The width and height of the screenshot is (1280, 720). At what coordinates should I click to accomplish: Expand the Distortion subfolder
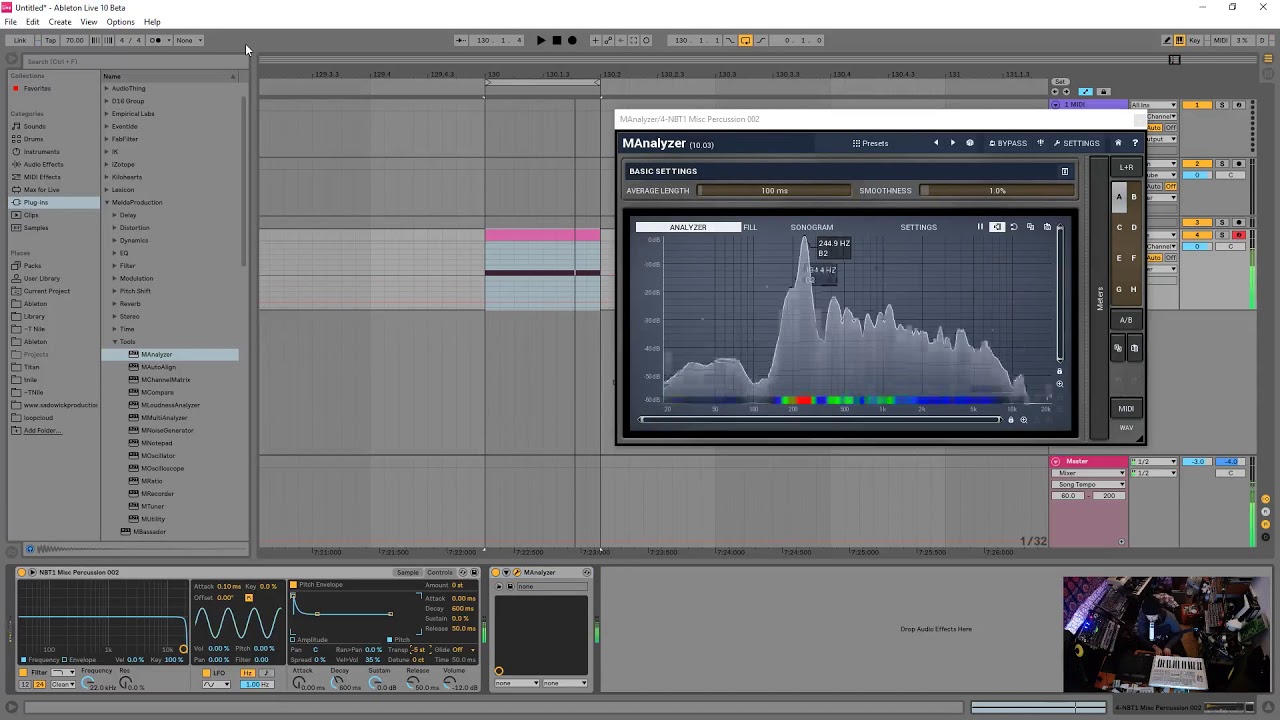click(115, 228)
